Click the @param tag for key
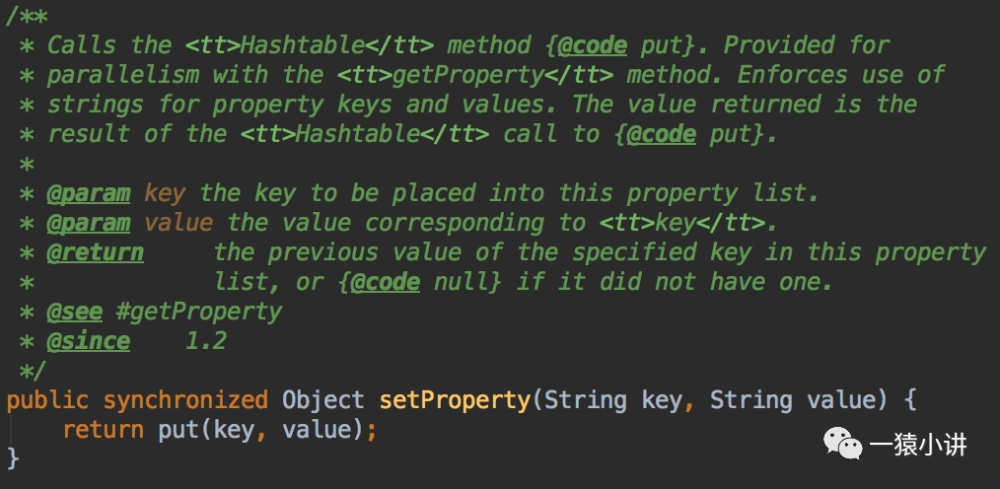Screen dimensions: 1000x489 pyautogui.click(x=88, y=193)
